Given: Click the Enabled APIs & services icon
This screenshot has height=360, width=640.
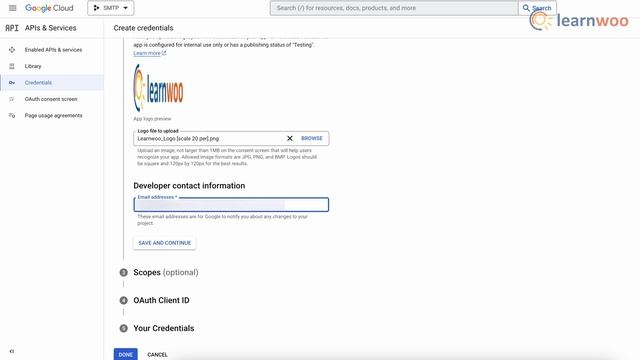Looking at the screenshot, I should (12, 50).
